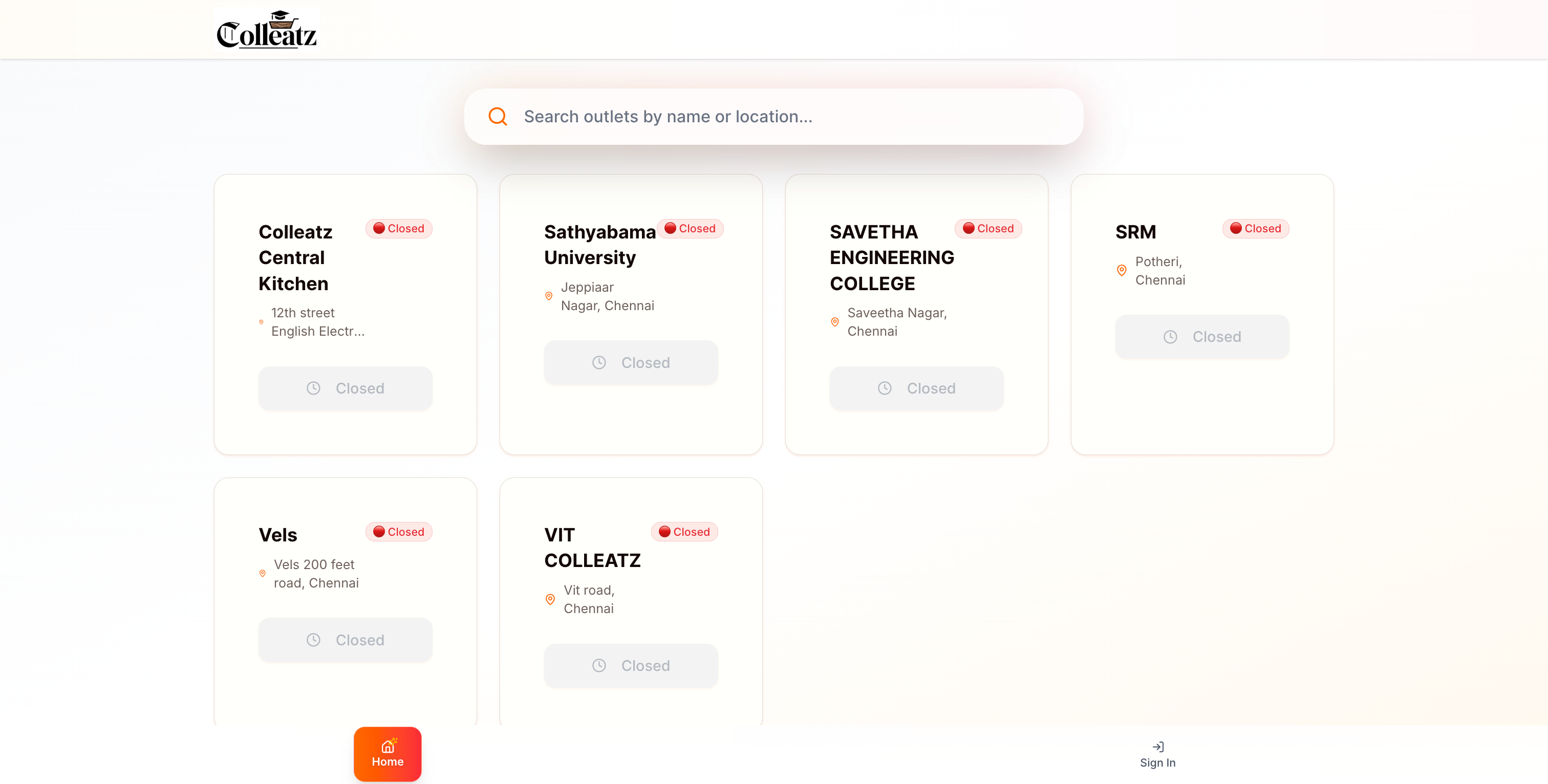Viewport: 1548px width, 784px height.
Task: Select the Home tab at the bottom
Action: [x=388, y=754]
